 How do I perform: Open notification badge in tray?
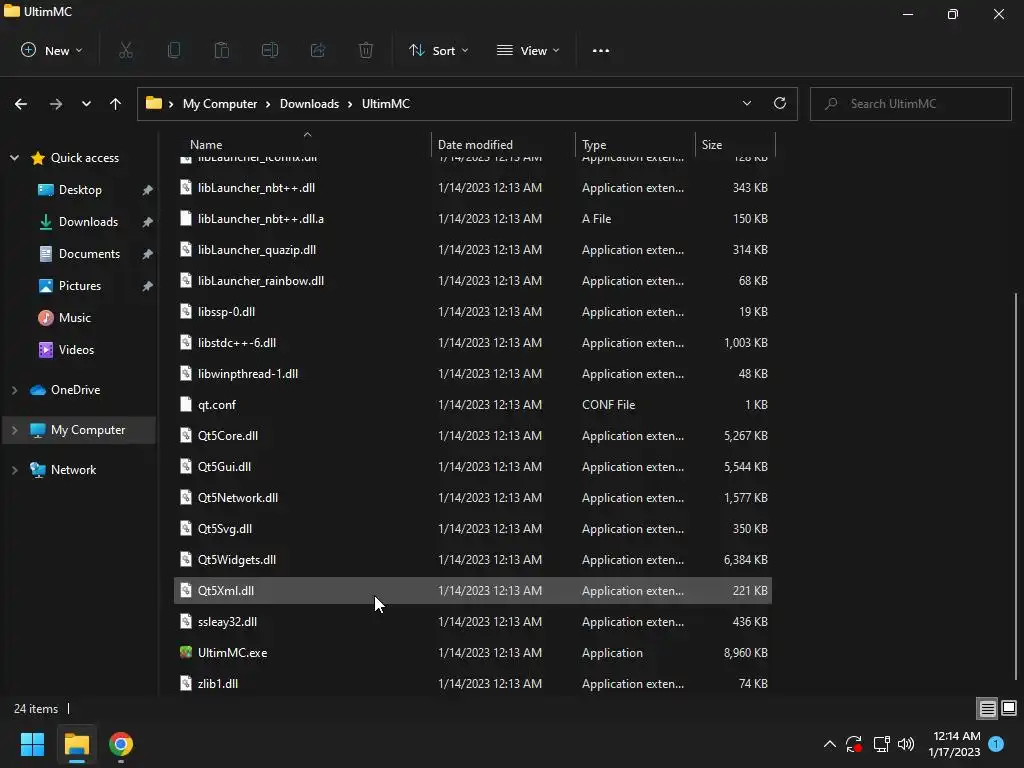996,744
